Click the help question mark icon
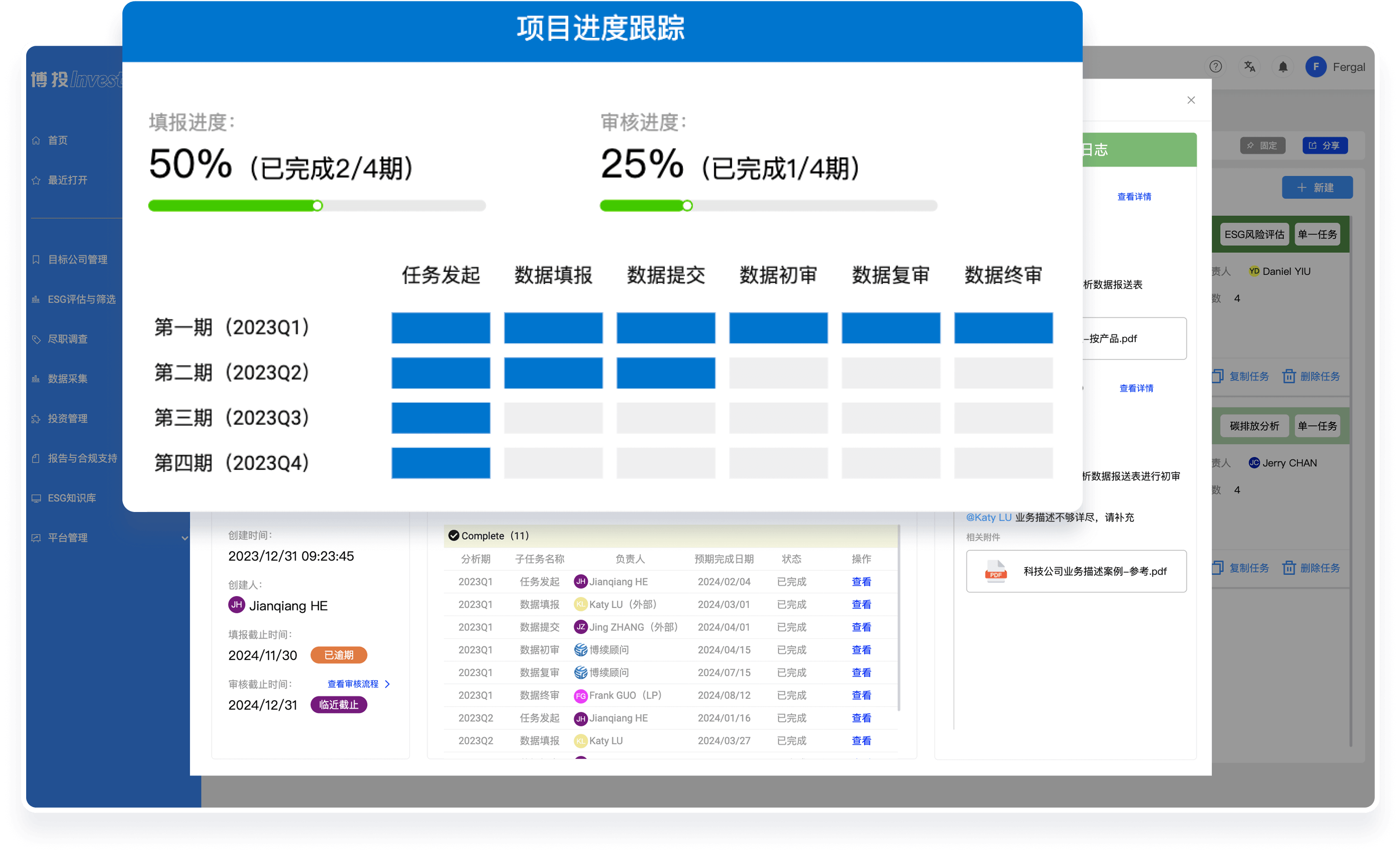Image resolution: width=1400 pixels, height=853 pixels. coord(1215,66)
